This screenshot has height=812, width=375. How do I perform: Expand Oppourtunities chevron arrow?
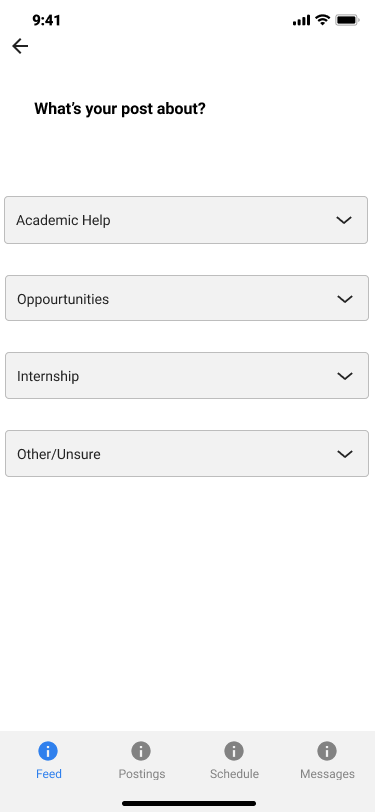pos(345,299)
